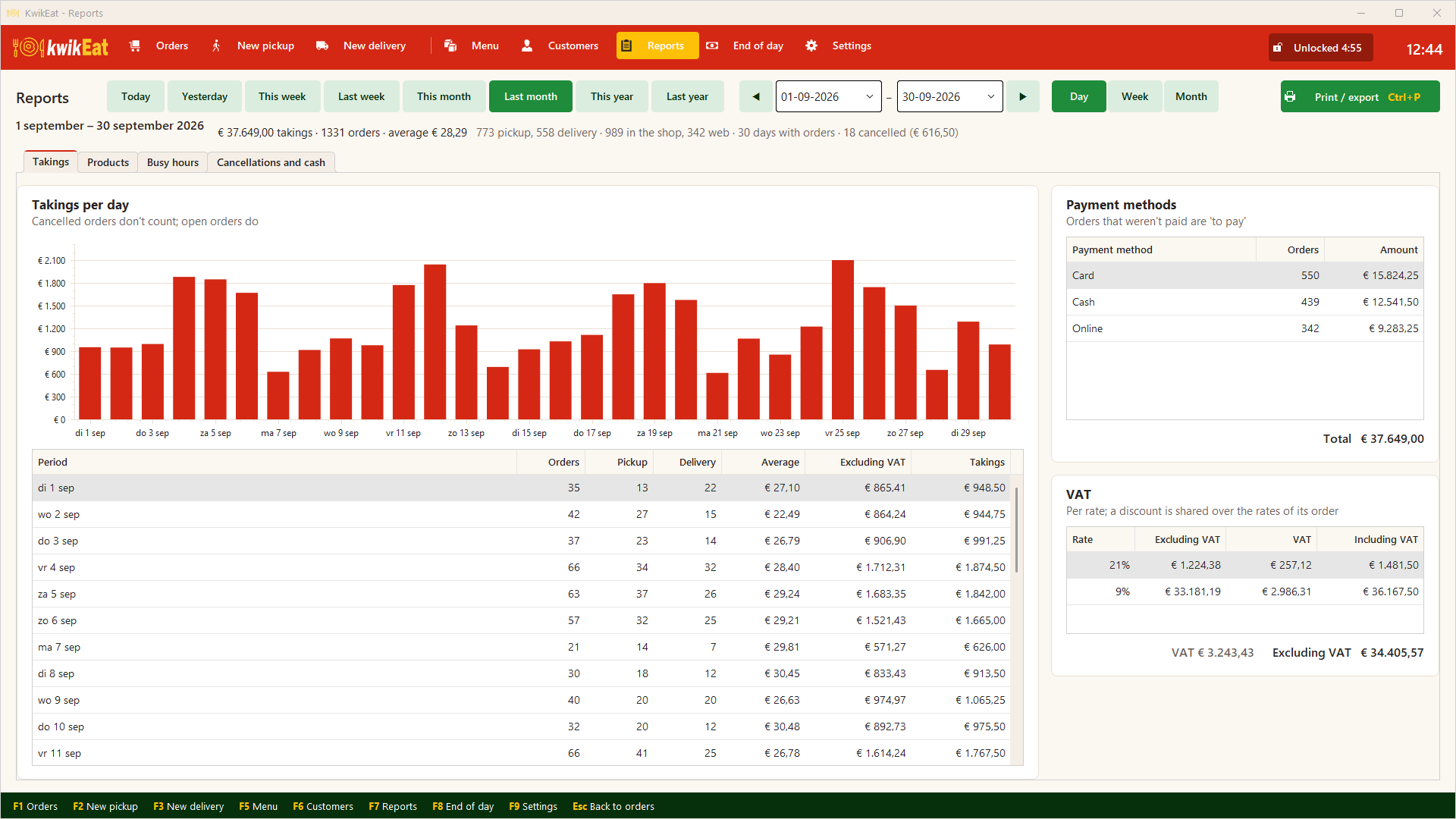Click F6 Customers in bottom bar
1456x819 pixels.
coord(323,806)
